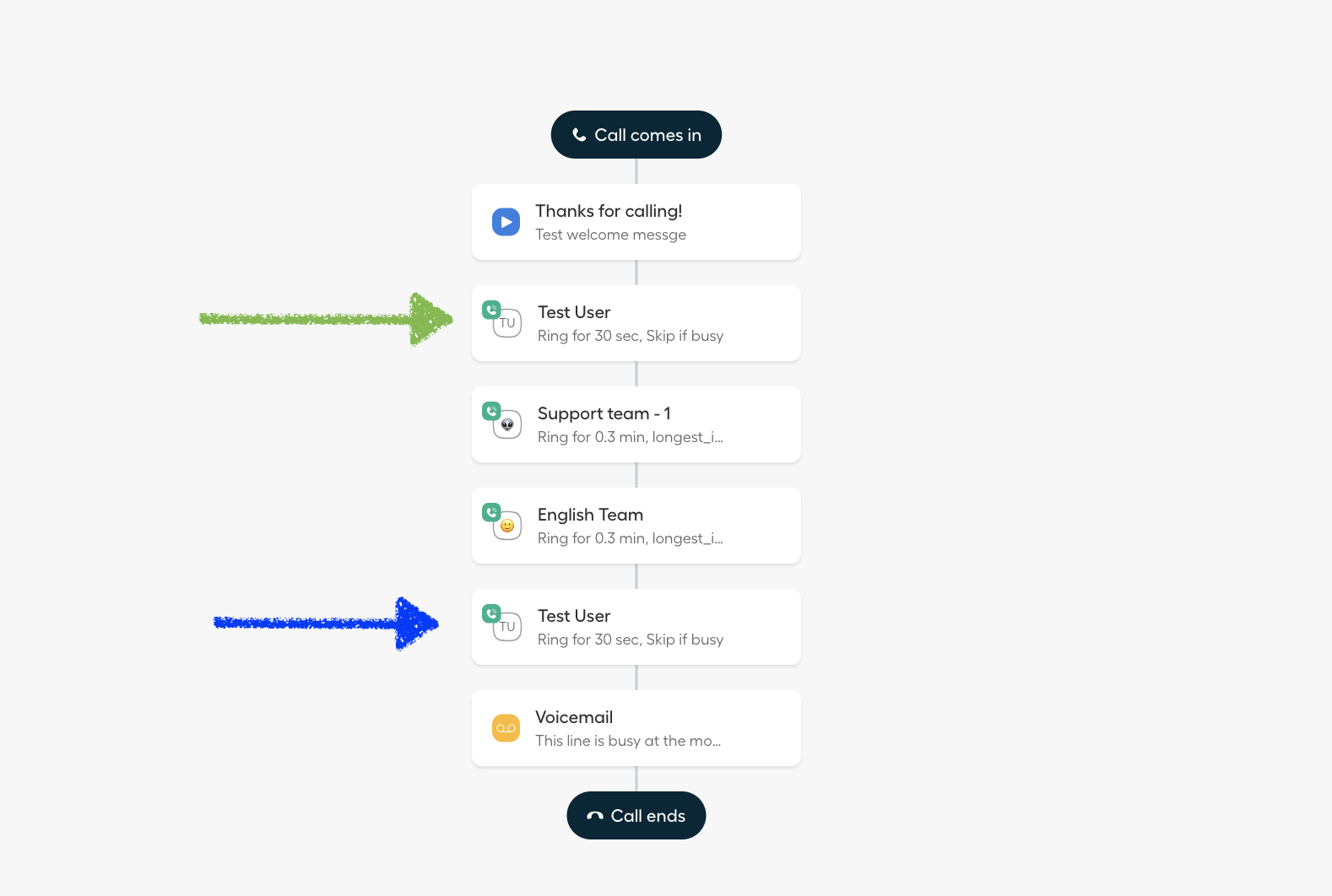Image resolution: width=1332 pixels, height=896 pixels.
Task: Select 'This line is busy at the mo...' text
Action: pos(628,741)
